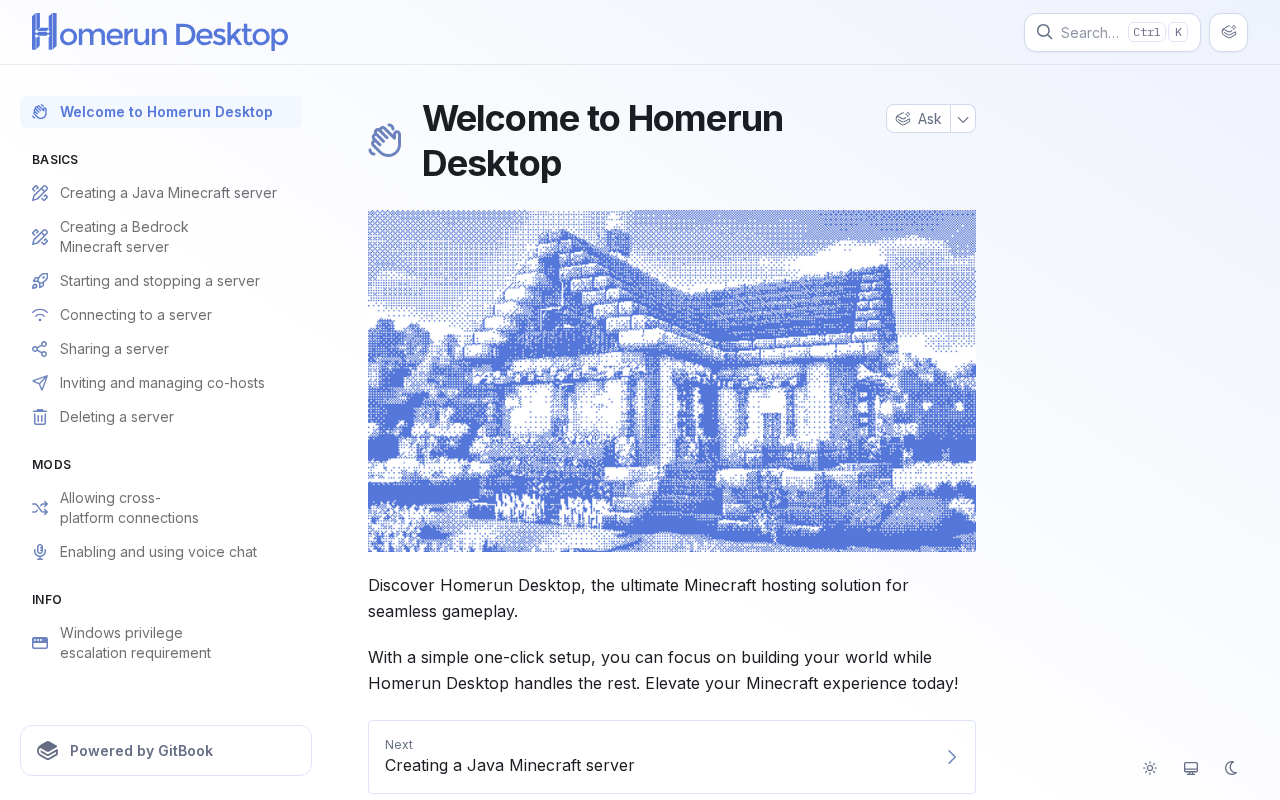The height and width of the screenshot is (800, 1280).
Task: Click the share icon for sharing a server
Action: click(40, 349)
